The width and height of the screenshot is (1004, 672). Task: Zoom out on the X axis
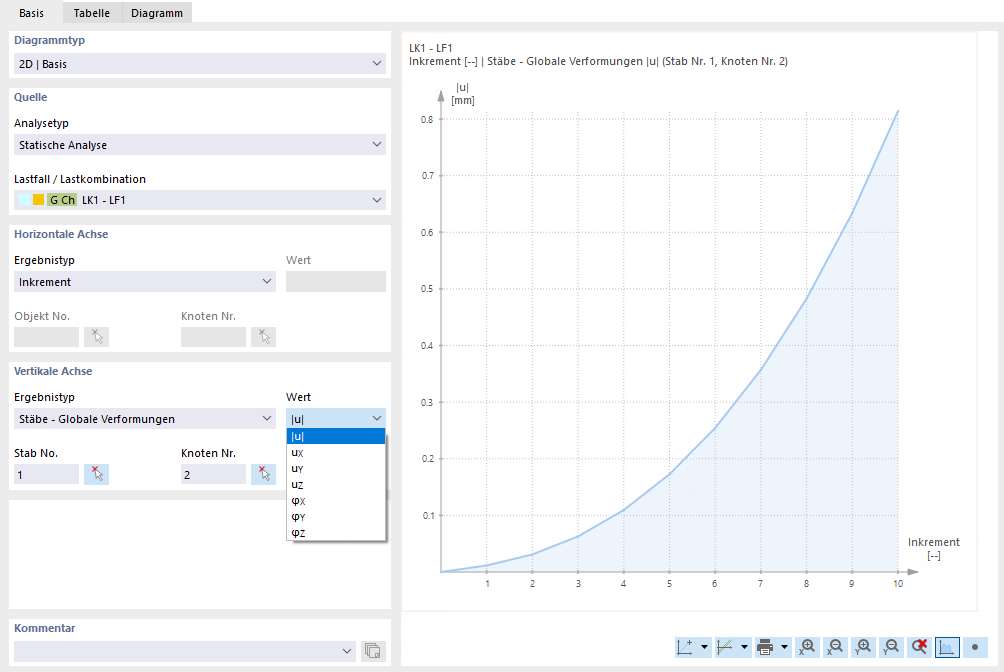[834, 647]
